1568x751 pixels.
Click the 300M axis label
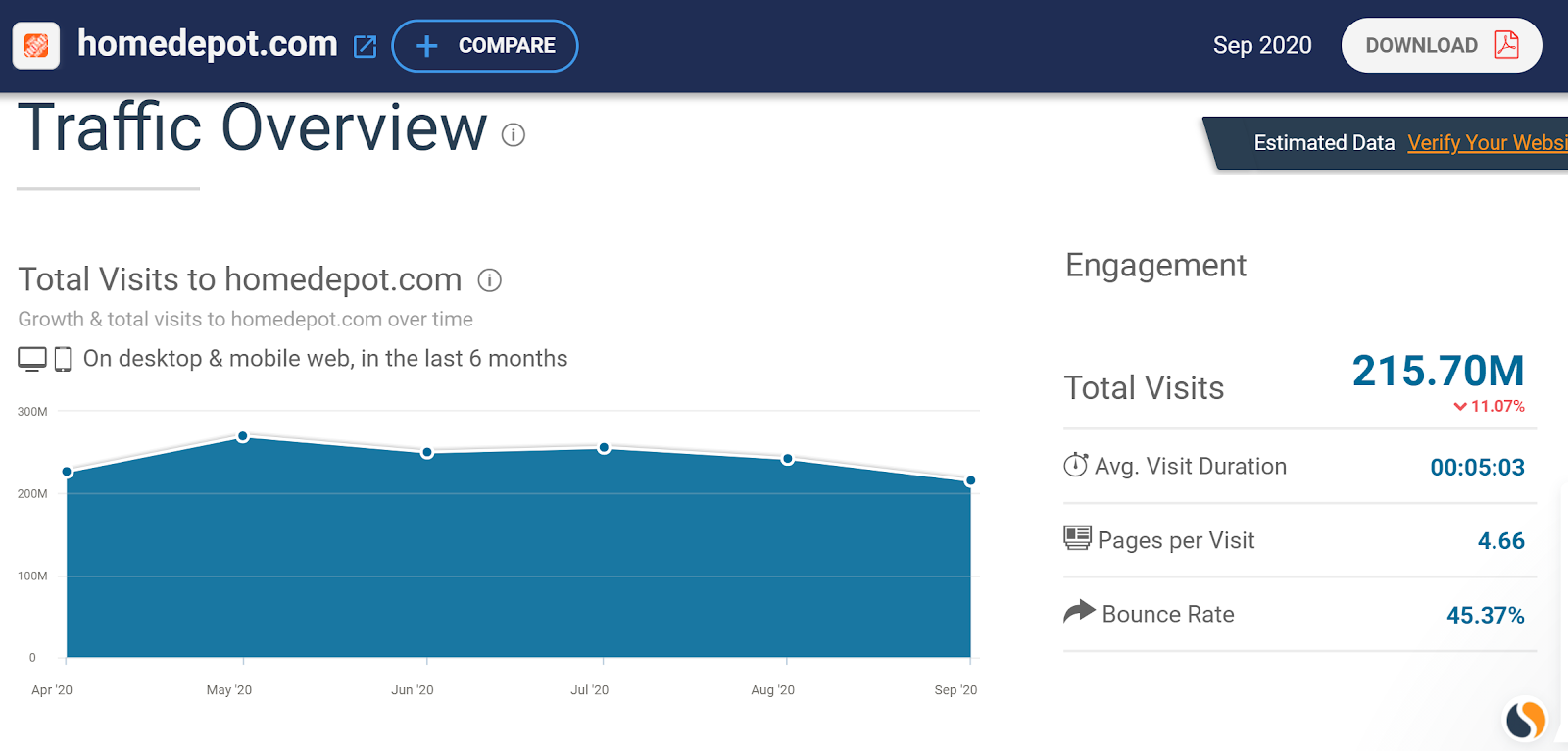pyautogui.click(x=32, y=412)
